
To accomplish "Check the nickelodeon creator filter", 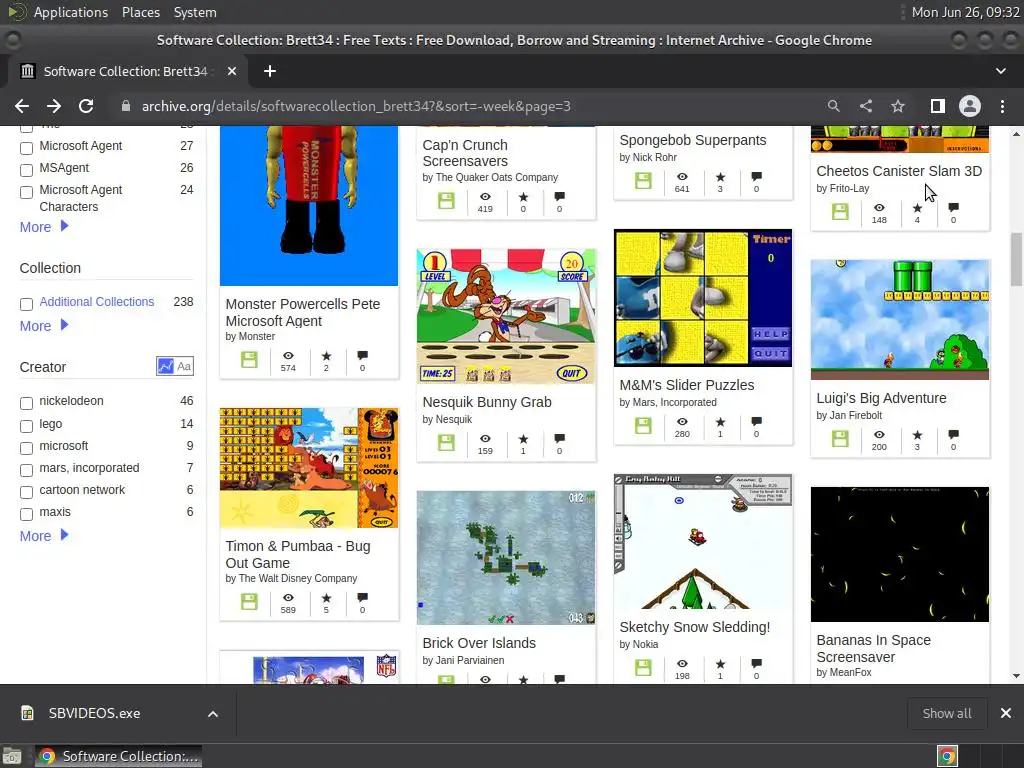I will click(x=26, y=404).
